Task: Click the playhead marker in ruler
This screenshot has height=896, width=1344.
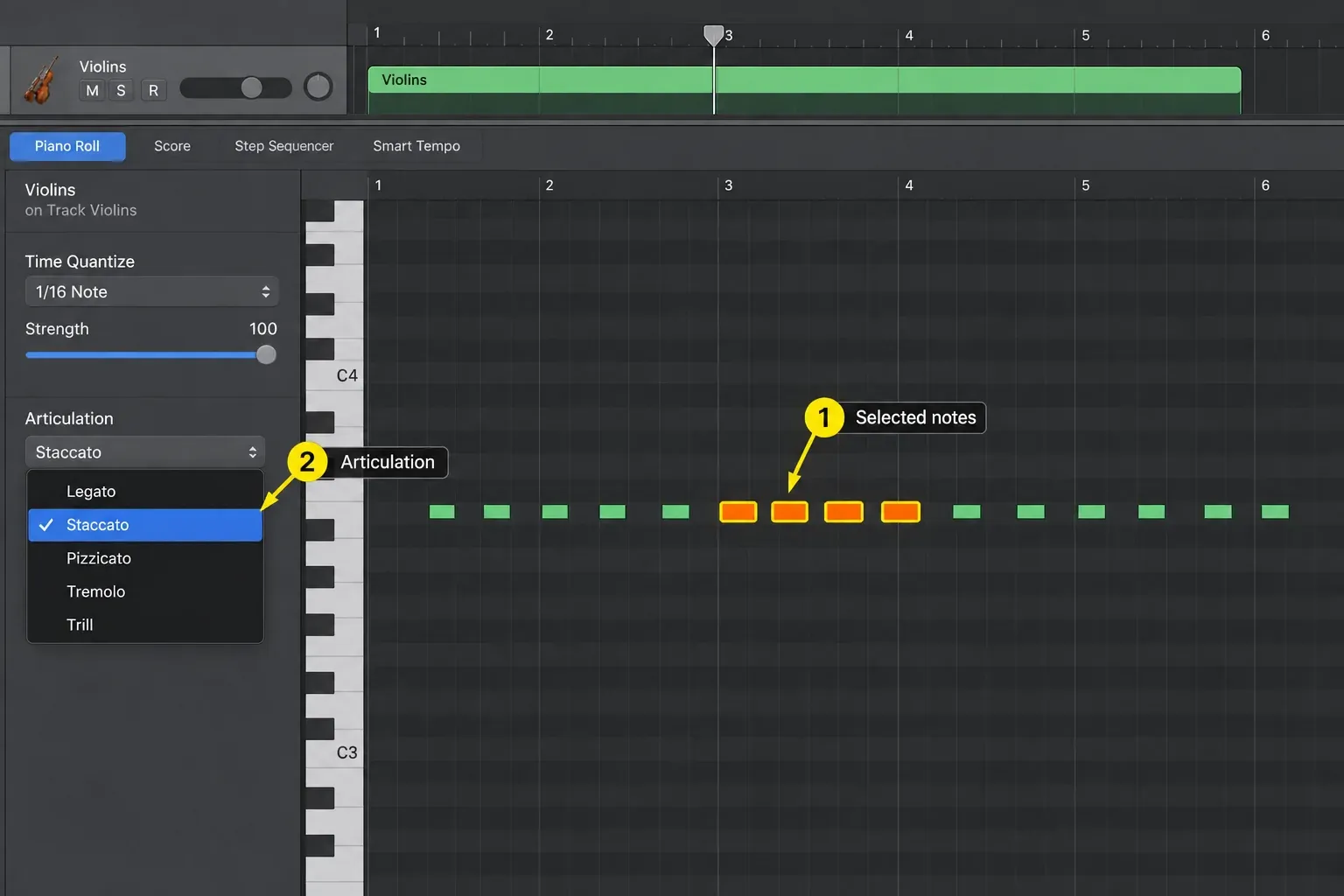Action: (x=714, y=35)
